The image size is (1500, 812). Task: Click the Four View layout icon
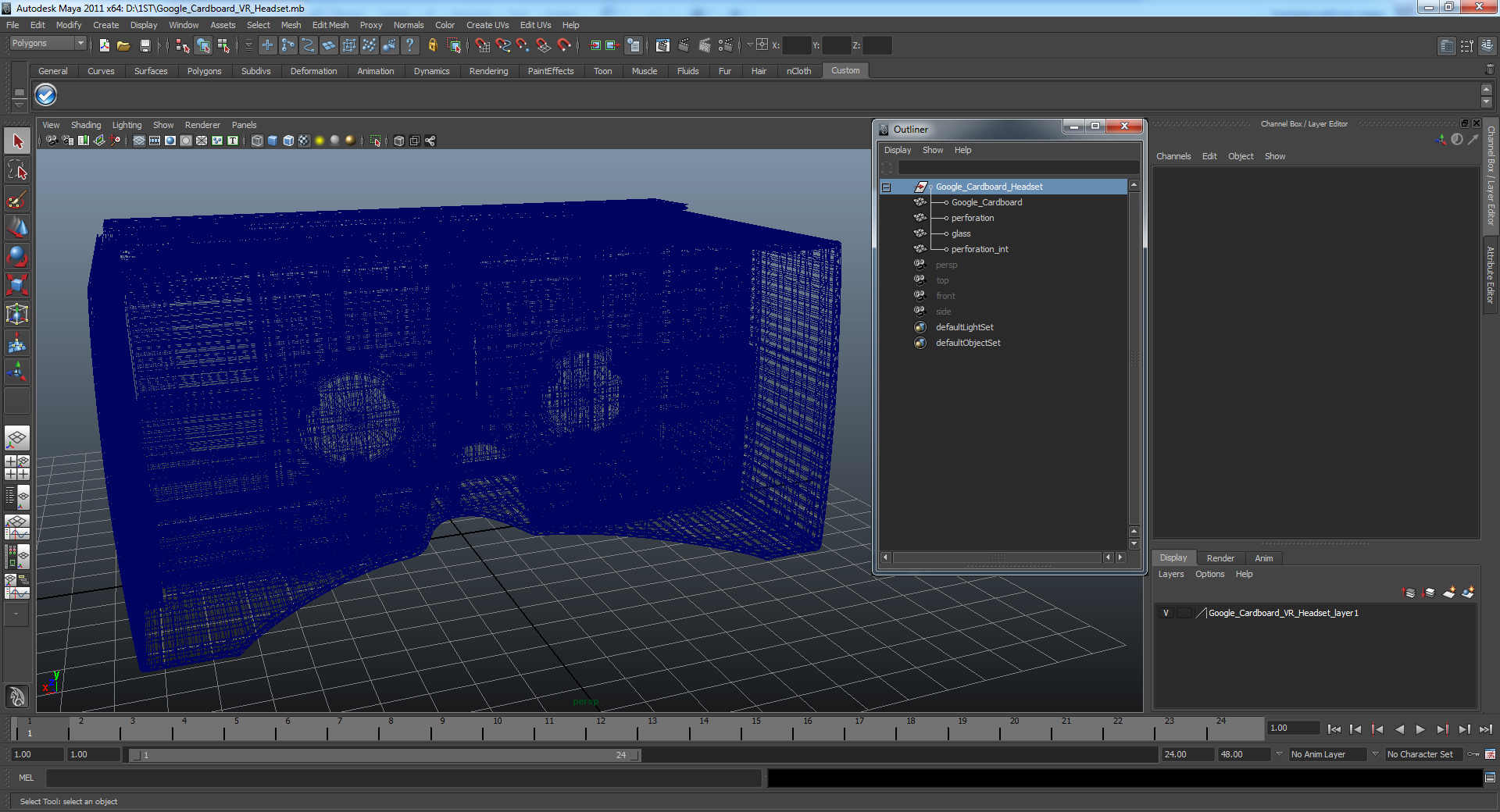point(17,467)
